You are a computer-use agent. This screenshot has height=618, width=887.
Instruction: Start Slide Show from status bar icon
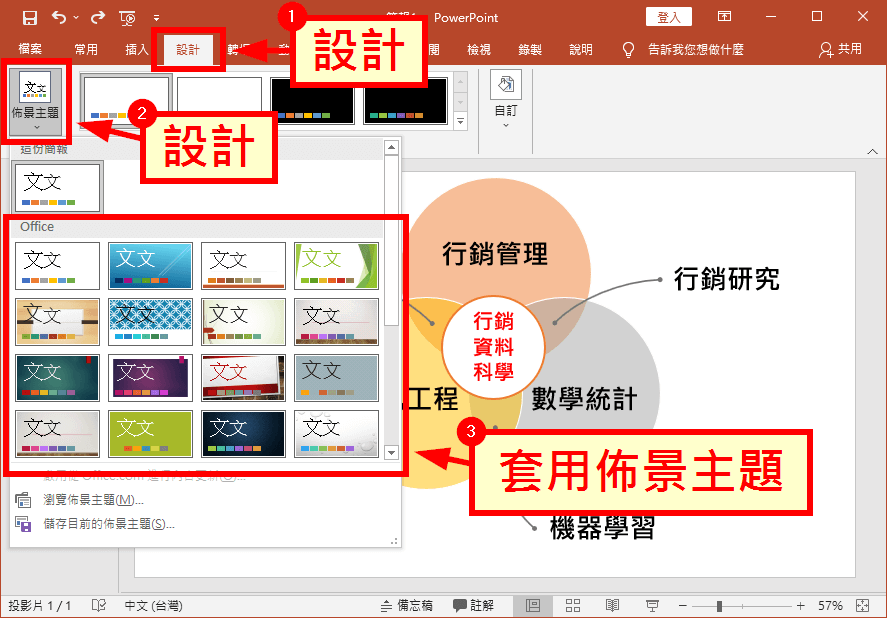[652, 606]
